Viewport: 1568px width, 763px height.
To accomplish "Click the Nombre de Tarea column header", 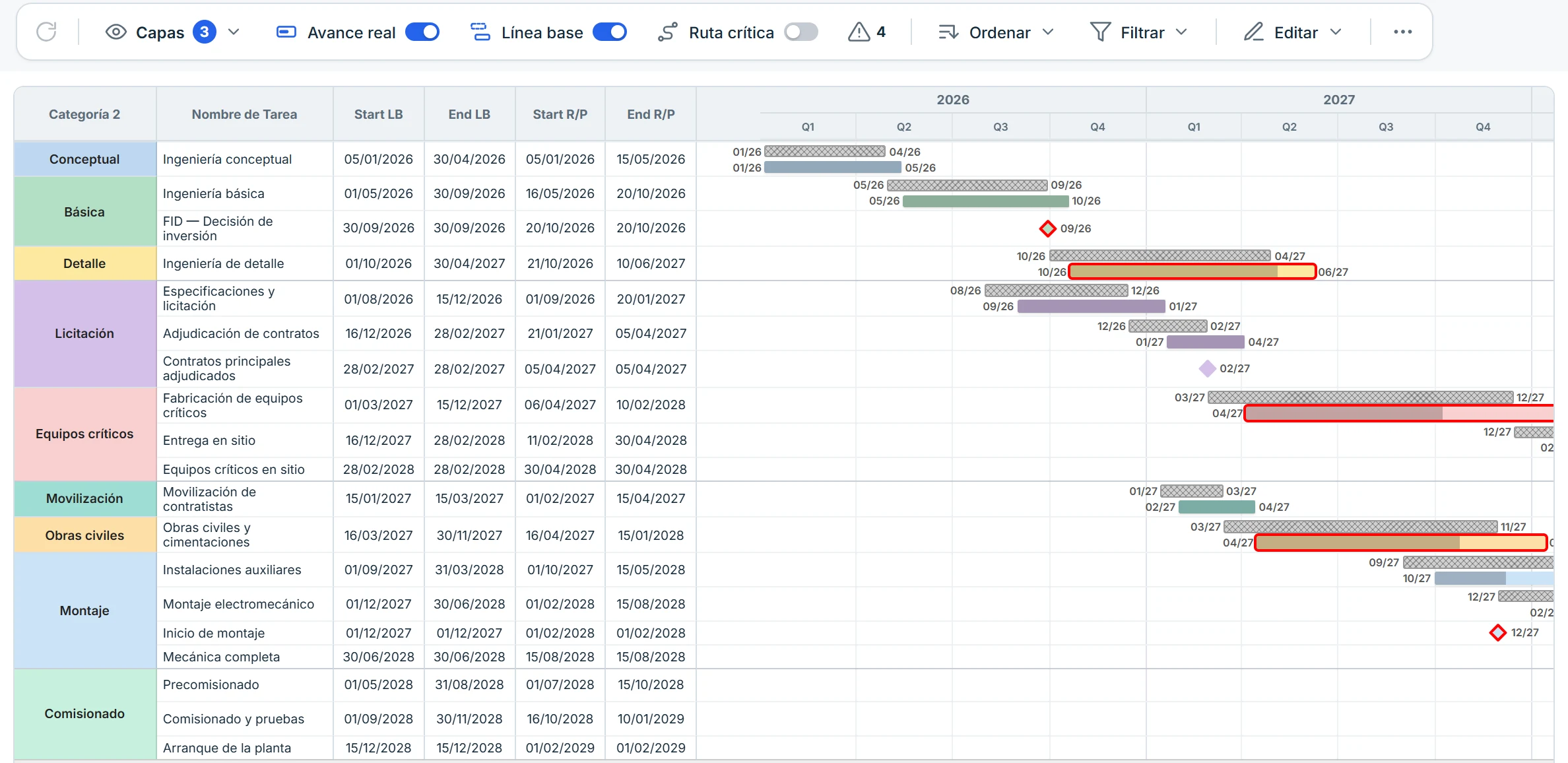I will [244, 114].
